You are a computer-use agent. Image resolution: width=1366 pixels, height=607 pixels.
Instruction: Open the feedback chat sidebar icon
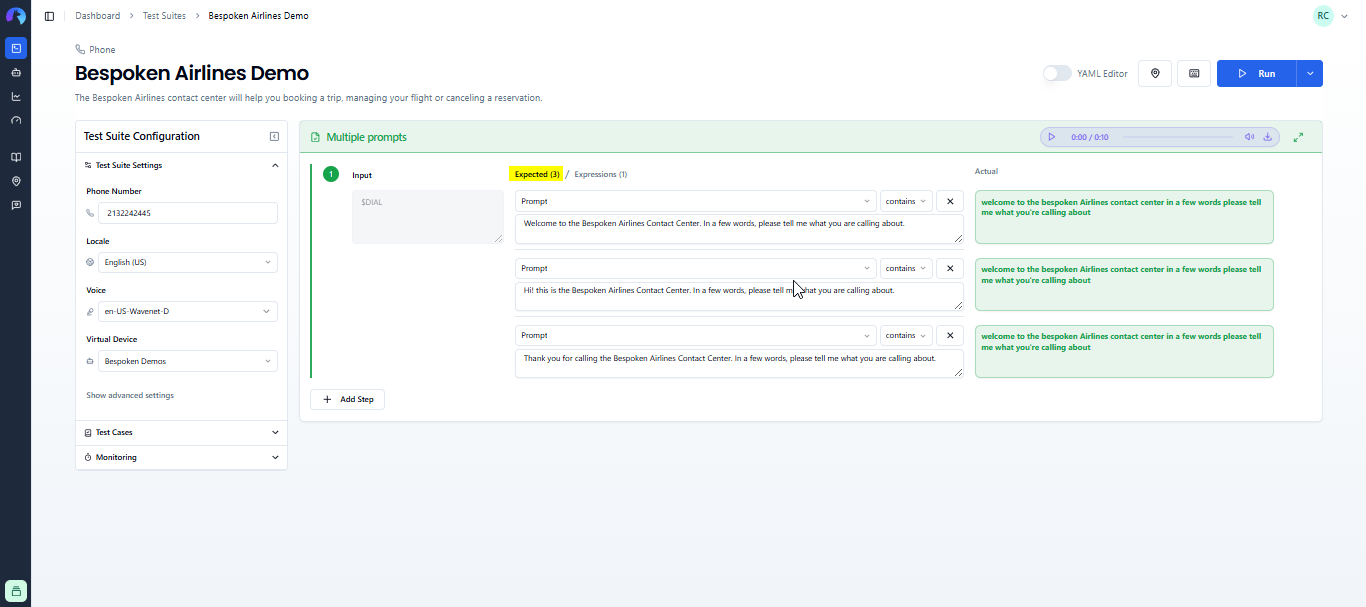(x=15, y=205)
